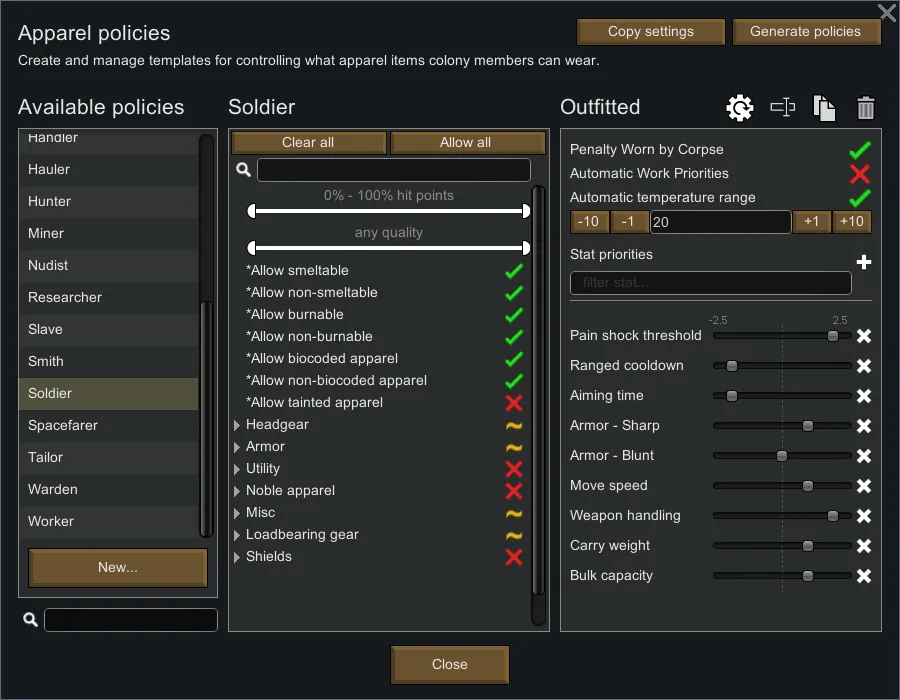Add a stat priority with plus icon

click(x=864, y=262)
